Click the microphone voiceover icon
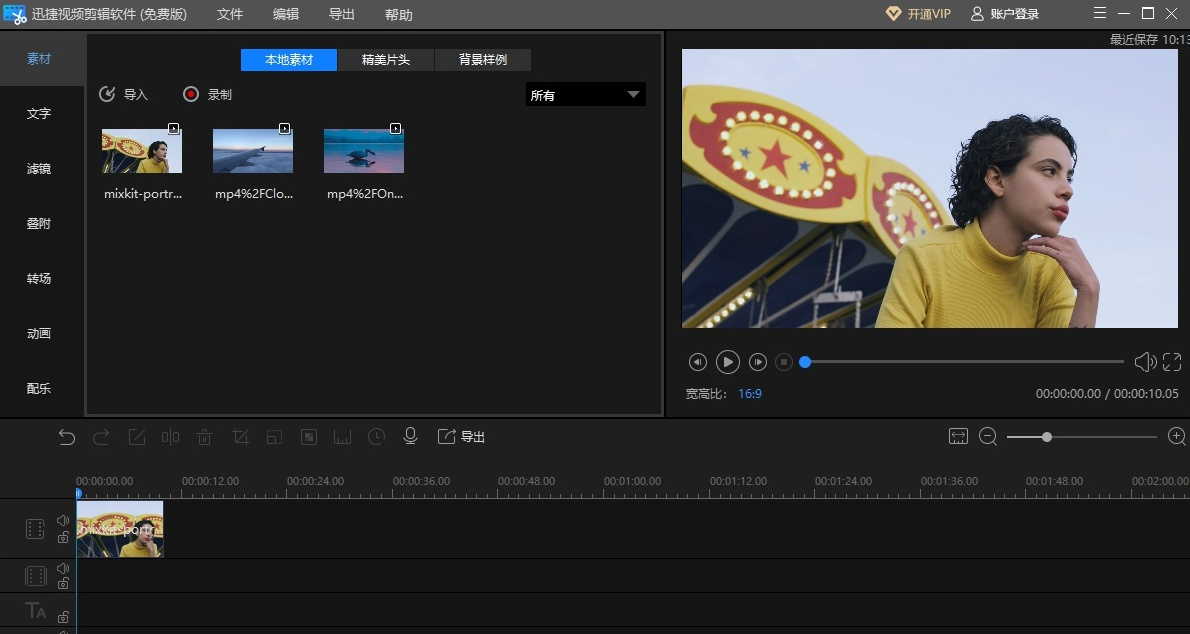The height and width of the screenshot is (634, 1190). pyautogui.click(x=410, y=437)
